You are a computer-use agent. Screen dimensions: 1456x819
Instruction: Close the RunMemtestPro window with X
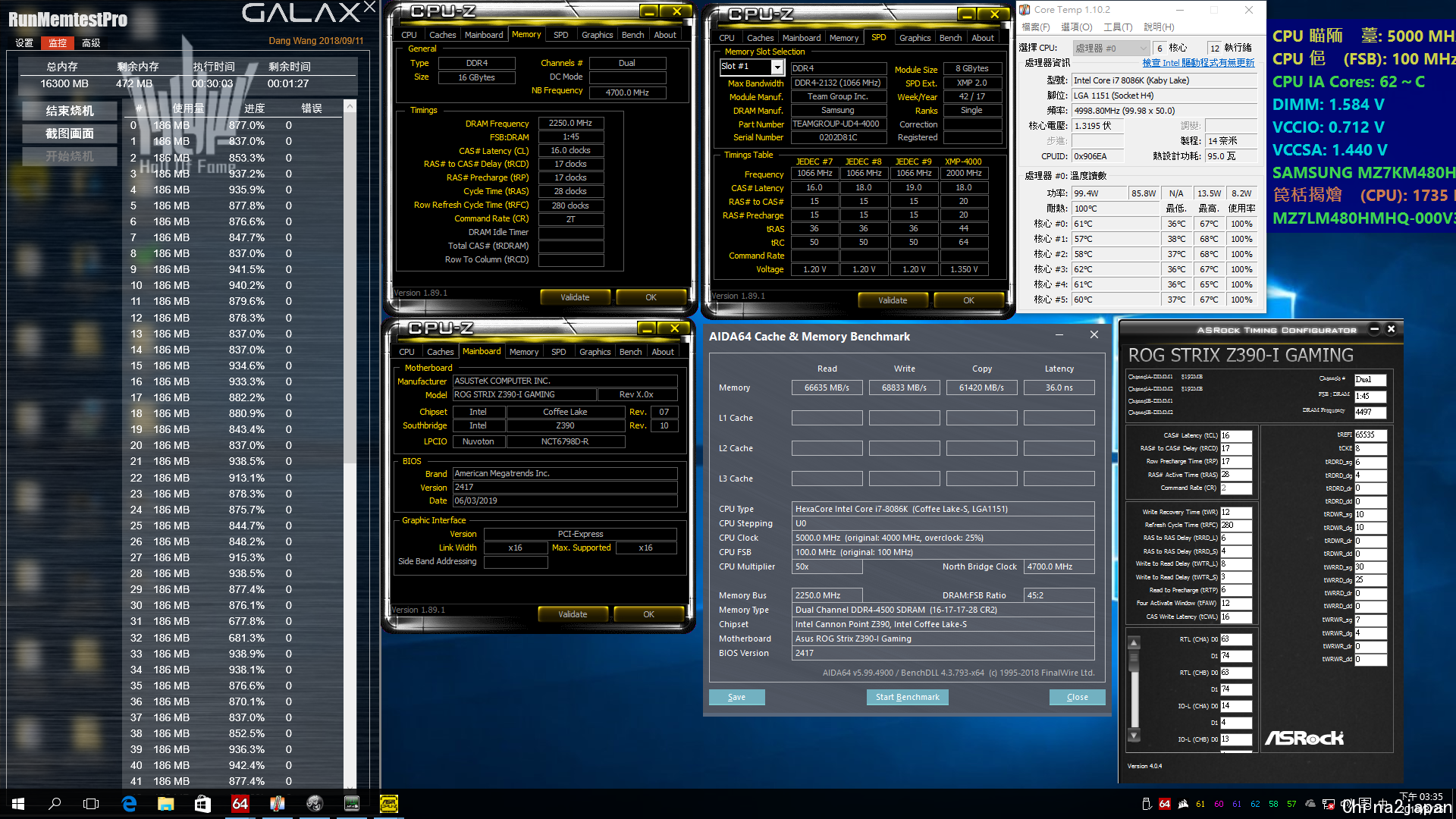(369, 8)
